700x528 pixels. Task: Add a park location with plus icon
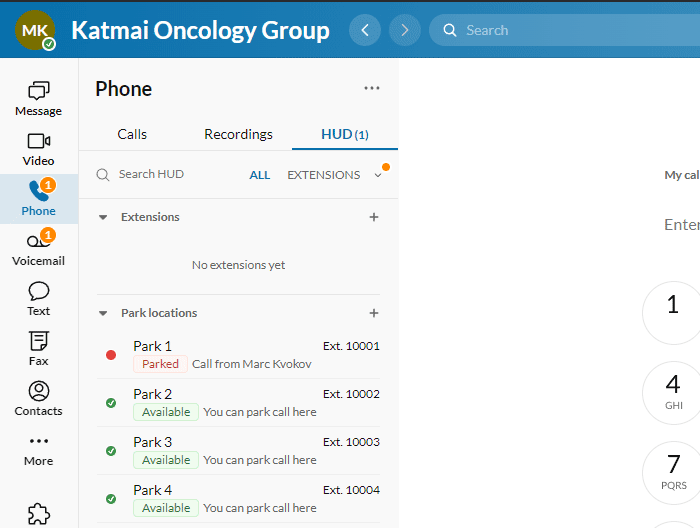click(x=374, y=313)
